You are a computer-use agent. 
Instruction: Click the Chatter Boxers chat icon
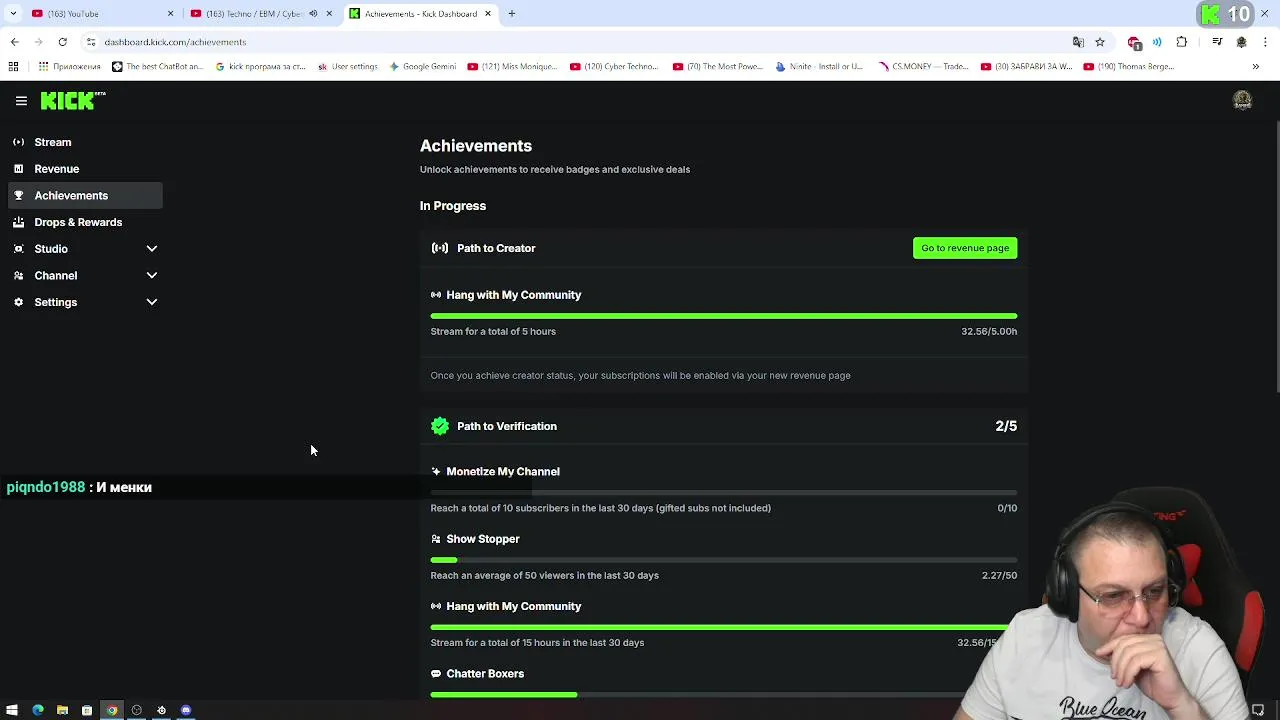[x=436, y=674]
